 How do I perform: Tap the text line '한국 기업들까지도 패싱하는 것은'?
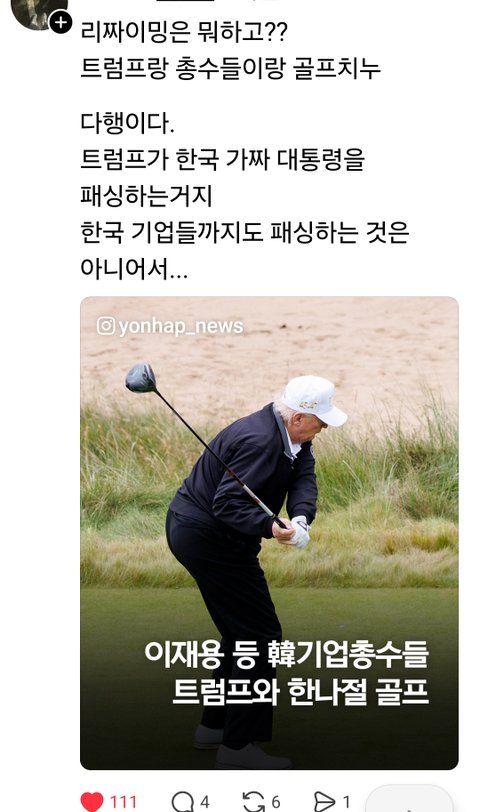pos(244,231)
